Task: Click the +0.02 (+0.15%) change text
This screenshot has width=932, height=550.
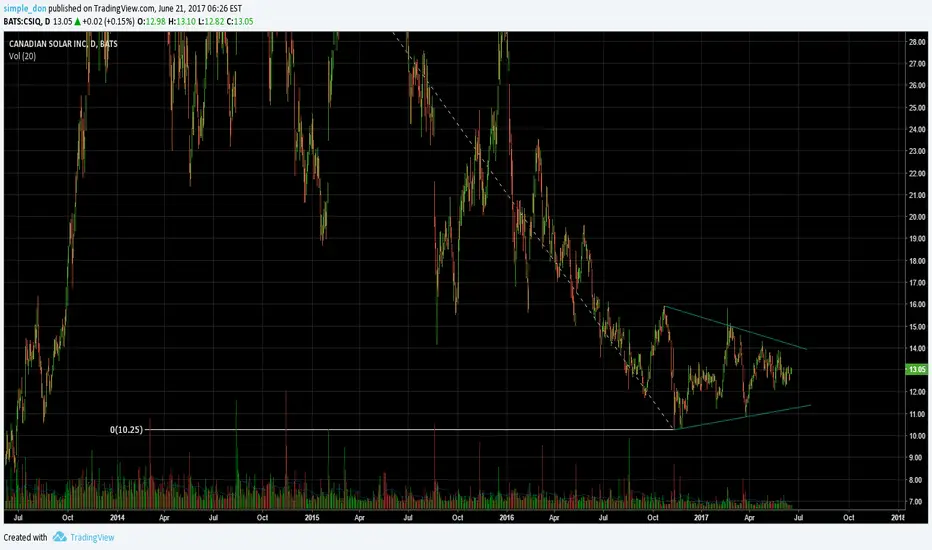Action: click(x=109, y=21)
